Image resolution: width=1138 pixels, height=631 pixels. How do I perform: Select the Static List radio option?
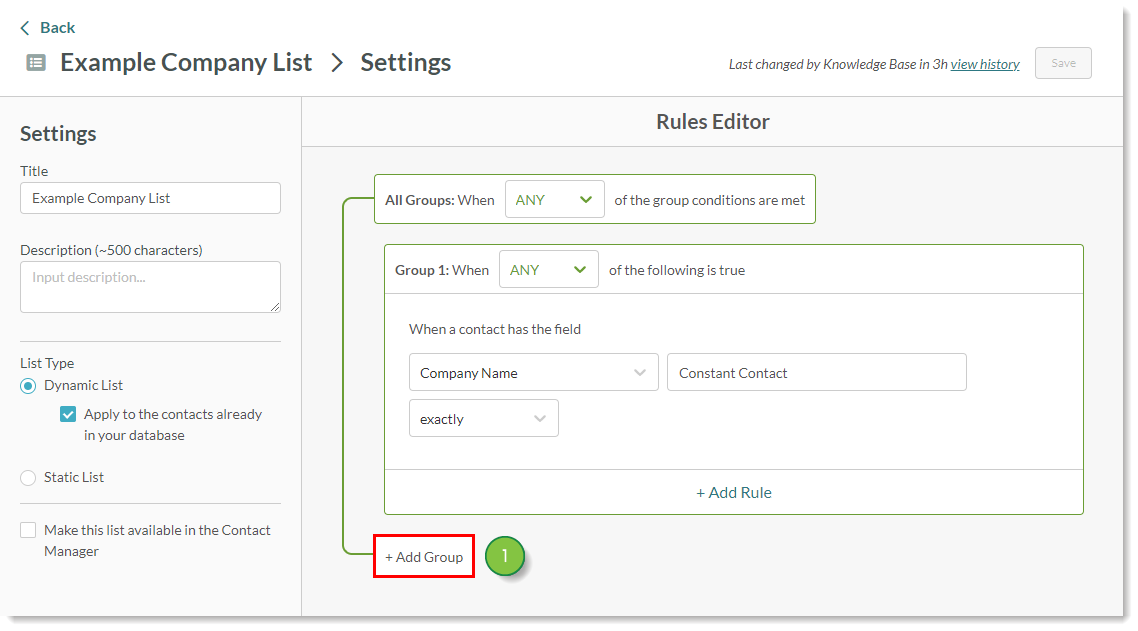[x=29, y=478]
